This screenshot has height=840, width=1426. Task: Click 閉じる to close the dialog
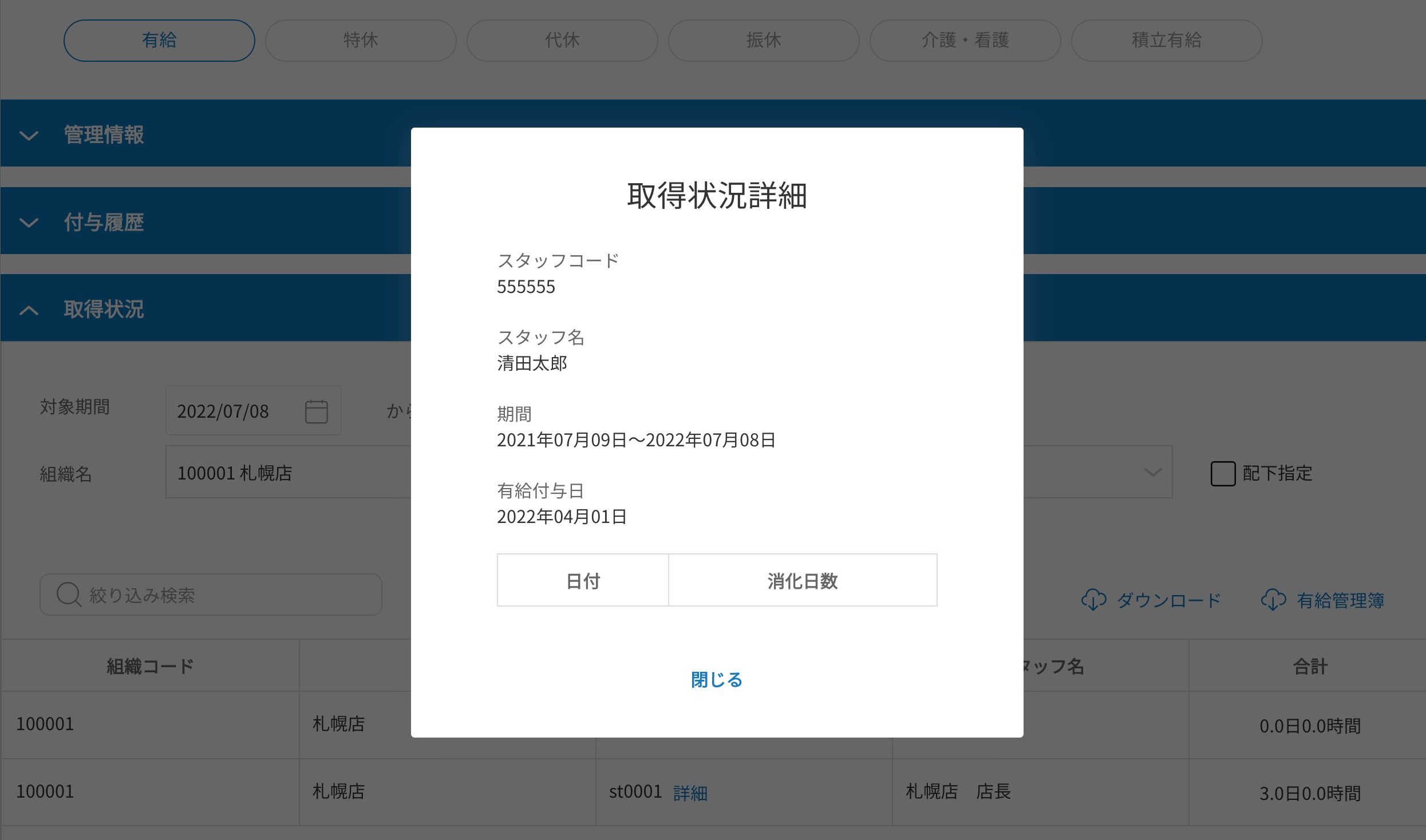717,680
